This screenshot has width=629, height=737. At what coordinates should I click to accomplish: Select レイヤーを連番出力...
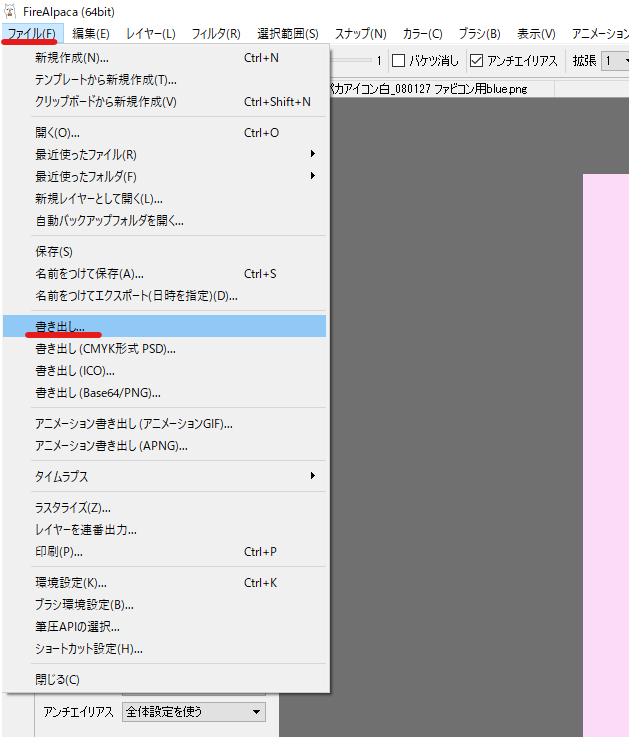164,530
